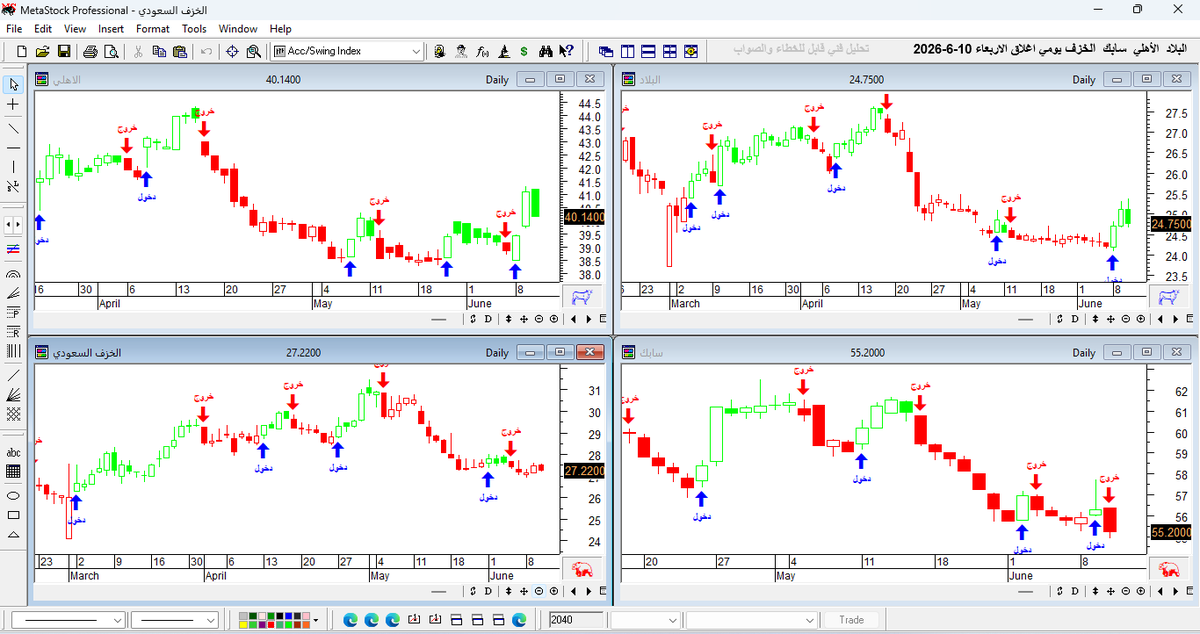This screenshot has height=634, width=1200.
Task: Pick the yellow swatch in color palette
Action: click(x=243, y=624)
